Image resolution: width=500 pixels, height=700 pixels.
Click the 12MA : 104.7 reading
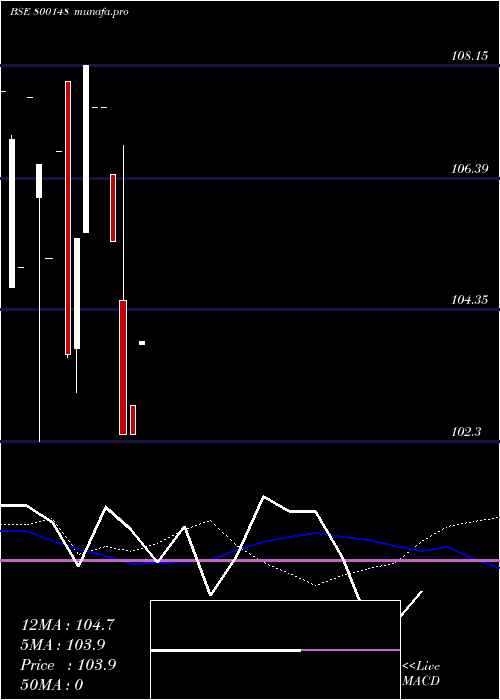(x=68, y=625)
